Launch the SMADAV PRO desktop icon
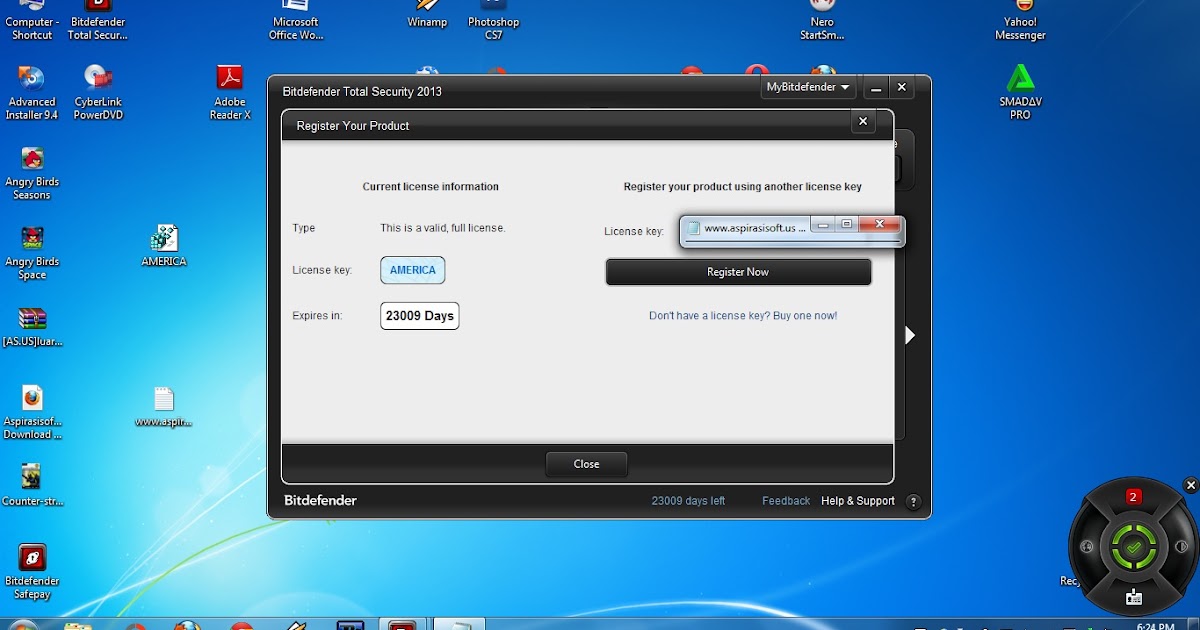The height and width of the screenshot is (630, 1200). click(x=1020, y=93)
